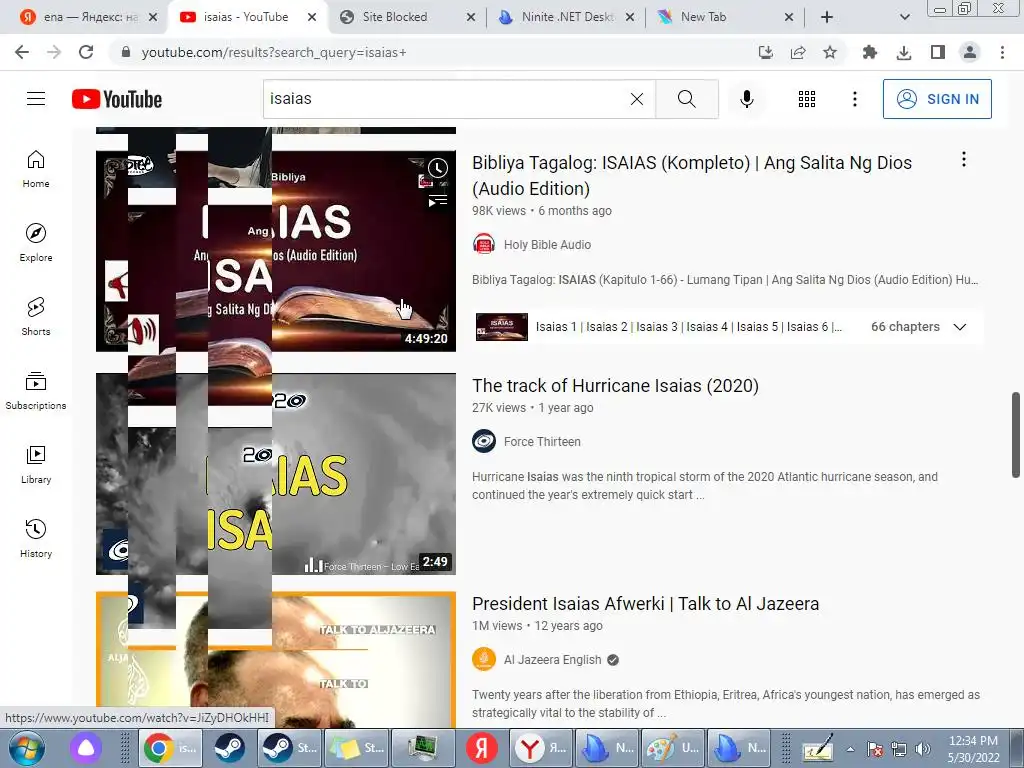Image resolution: width=1024 pixels, height=768 pixels.
Task: Open Subscriptions in the sidebar
Action: click(x=36, y=391)
